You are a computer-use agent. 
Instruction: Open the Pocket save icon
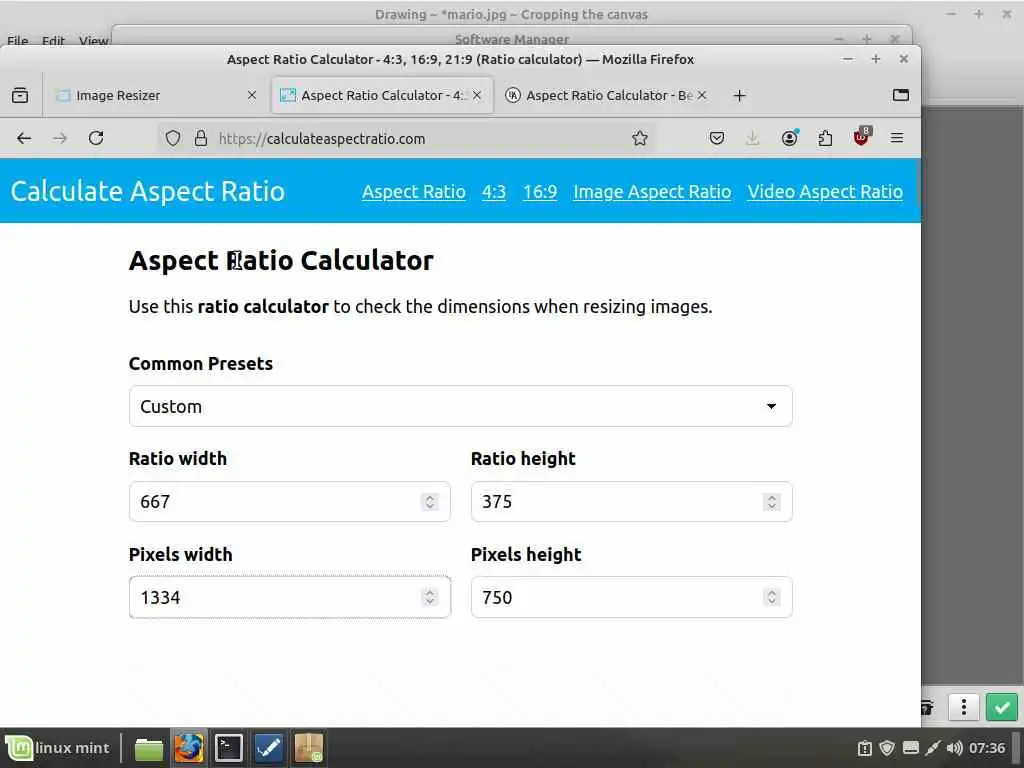[x=716, y=138]
